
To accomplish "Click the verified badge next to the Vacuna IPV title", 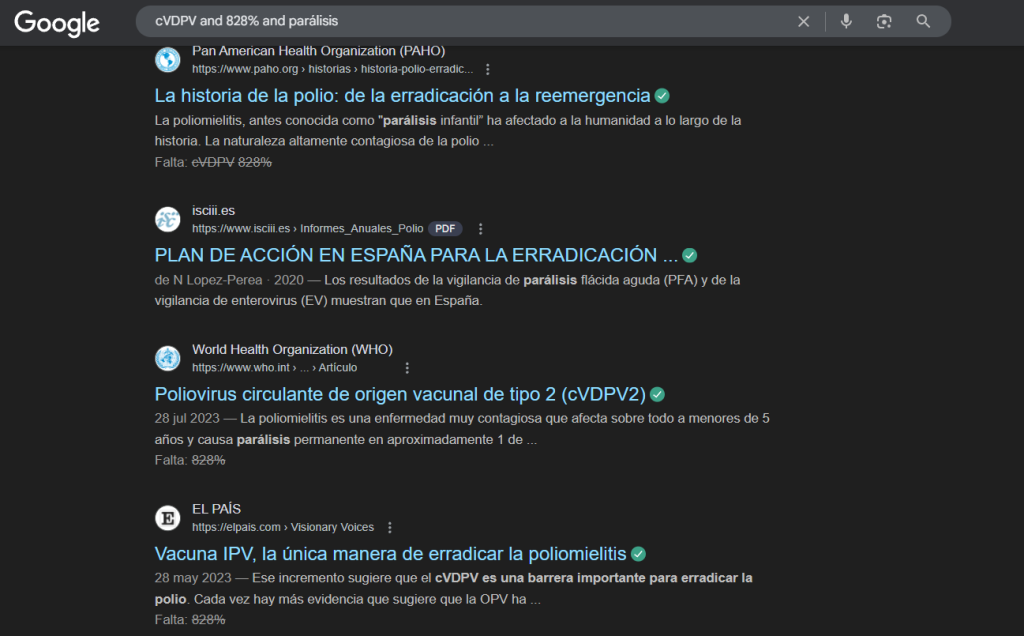I will pos(639,554).
